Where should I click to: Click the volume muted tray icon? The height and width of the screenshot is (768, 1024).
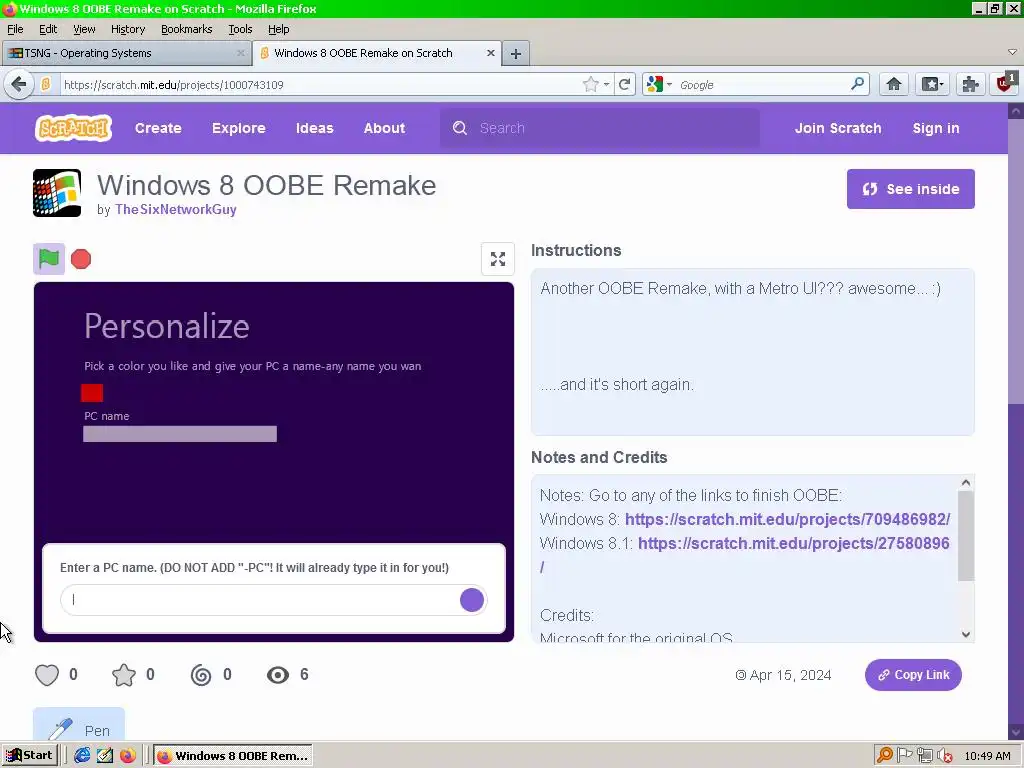point(945,756)
